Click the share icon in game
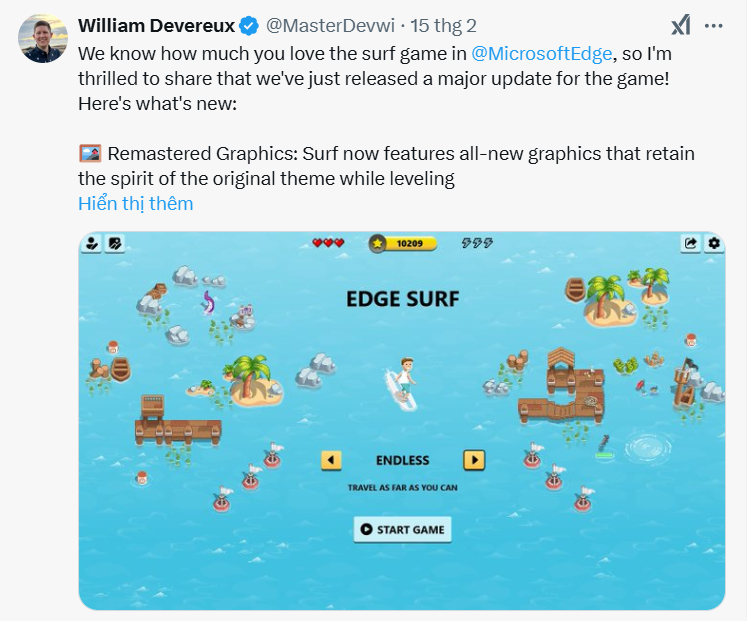Screen dimensions: 750x621 (690, 243)
